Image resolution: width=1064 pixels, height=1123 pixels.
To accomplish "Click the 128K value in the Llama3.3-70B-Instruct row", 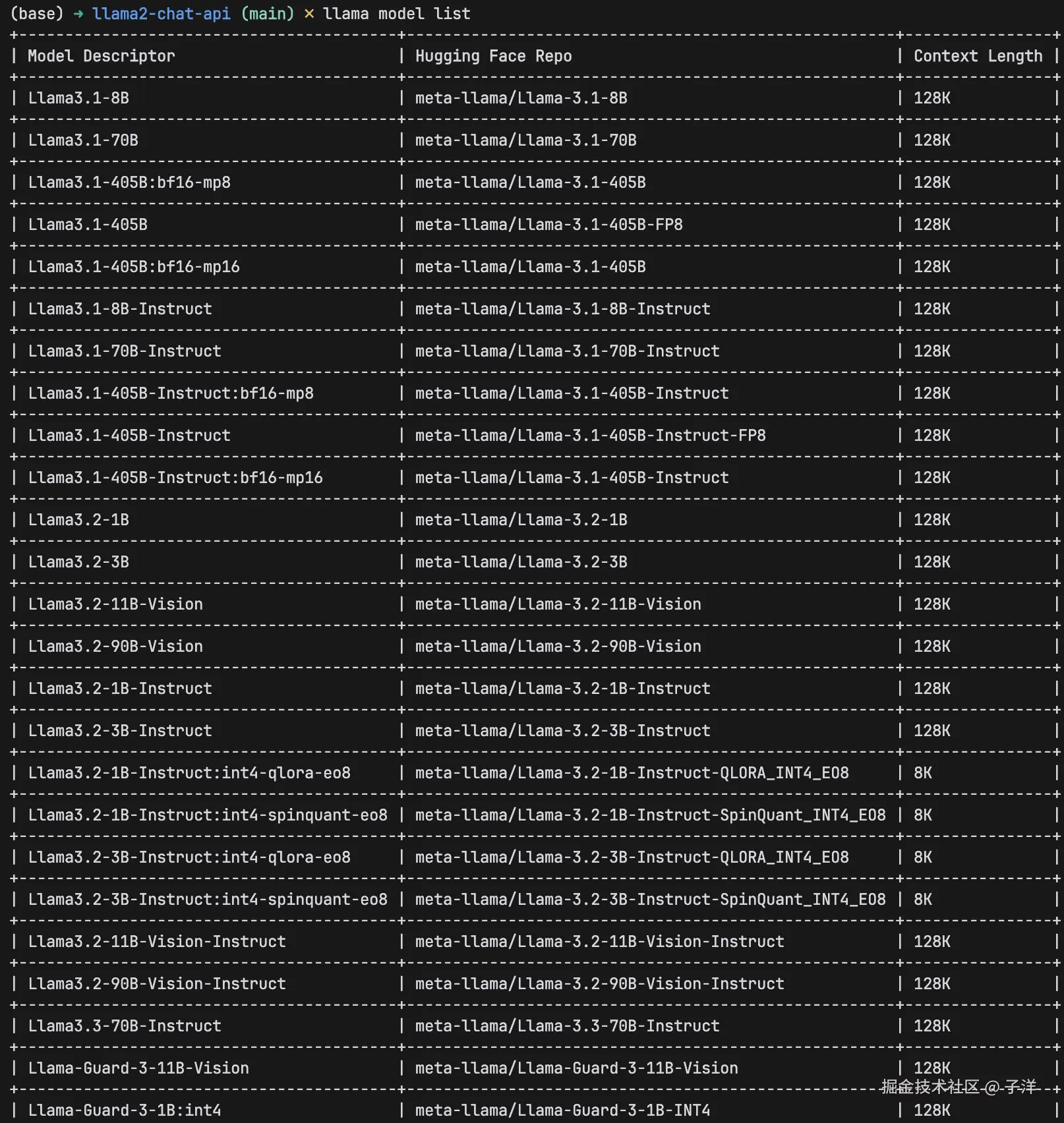I will pos(931,1026).
